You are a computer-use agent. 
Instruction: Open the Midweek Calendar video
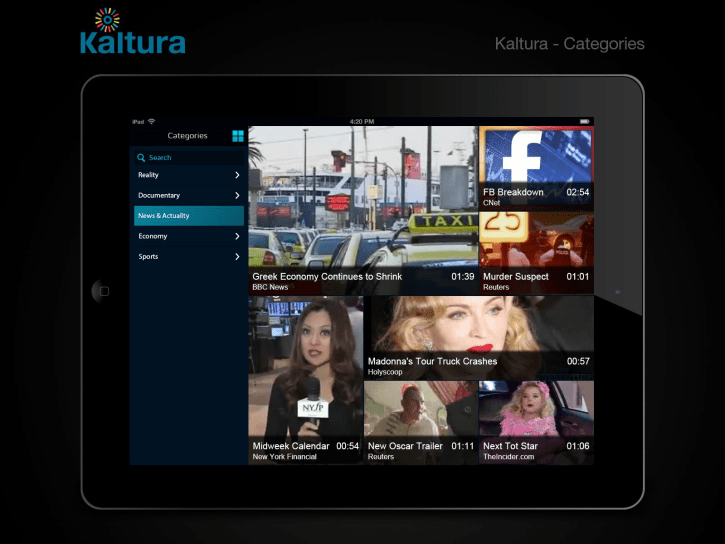[x=306, y=380]
